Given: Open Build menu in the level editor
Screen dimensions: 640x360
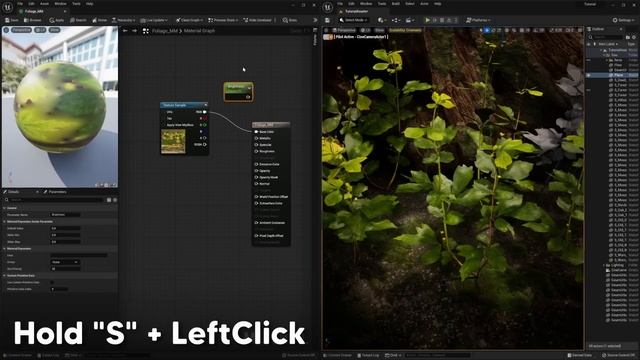Looking at the screenshot, I should [396, 4].
